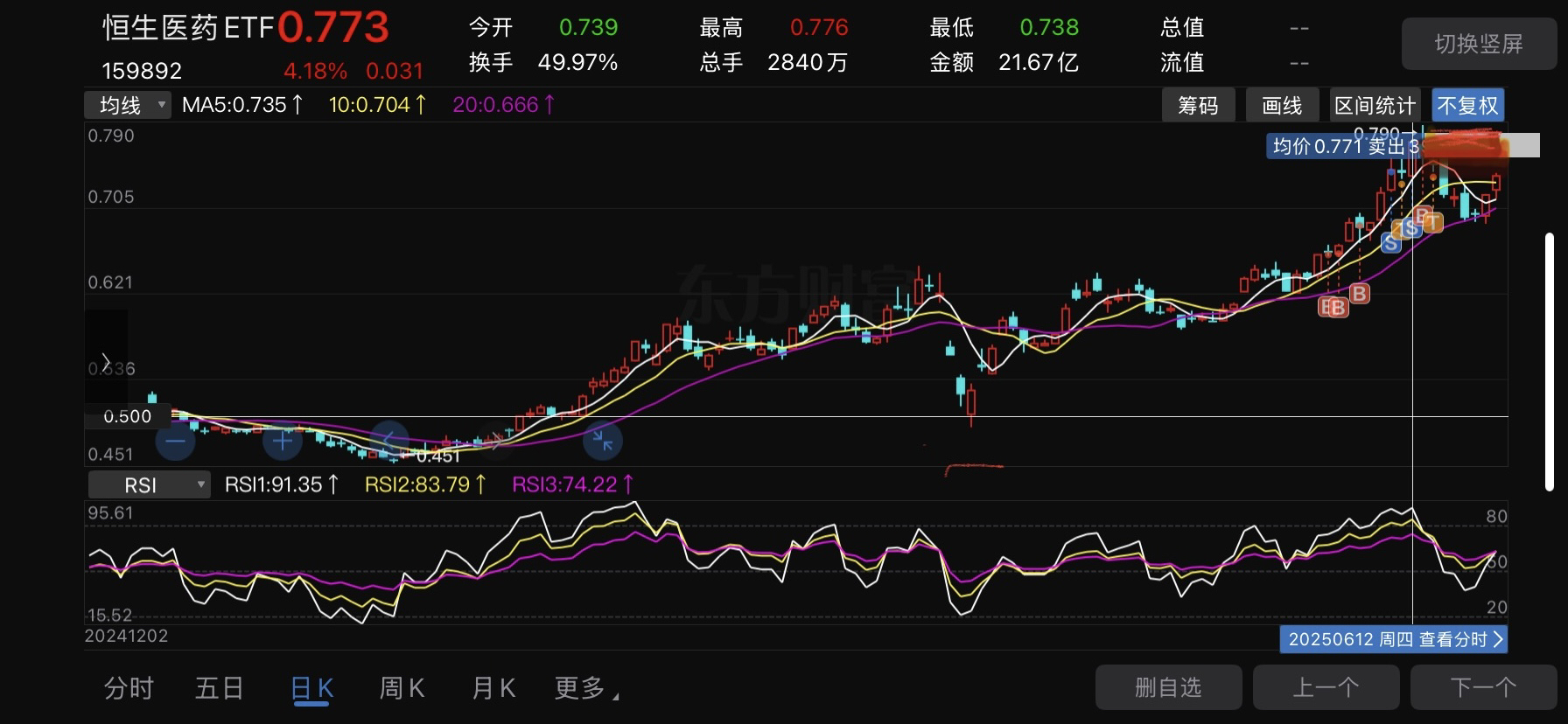This screenshot has height=724, width=1568.
Task: Tap the orange T trade marker
Action: point(1432,223)
